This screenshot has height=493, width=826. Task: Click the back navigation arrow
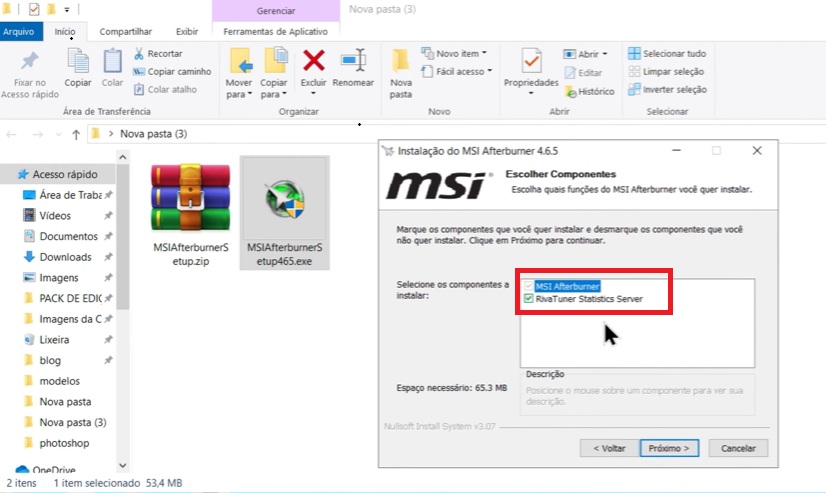point(11,134)
